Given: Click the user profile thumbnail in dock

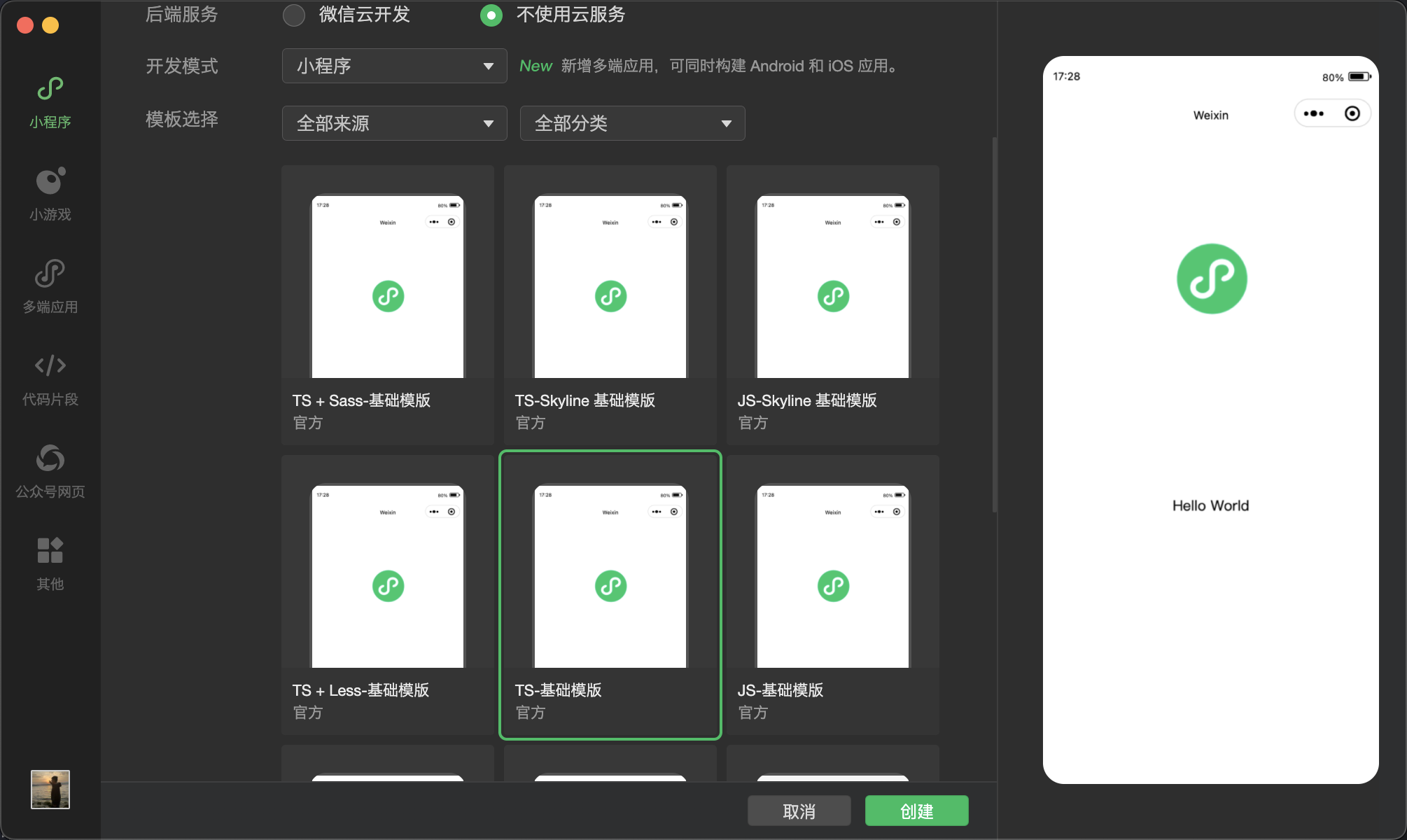Looking at the screenshot, I should pos(51,790).
